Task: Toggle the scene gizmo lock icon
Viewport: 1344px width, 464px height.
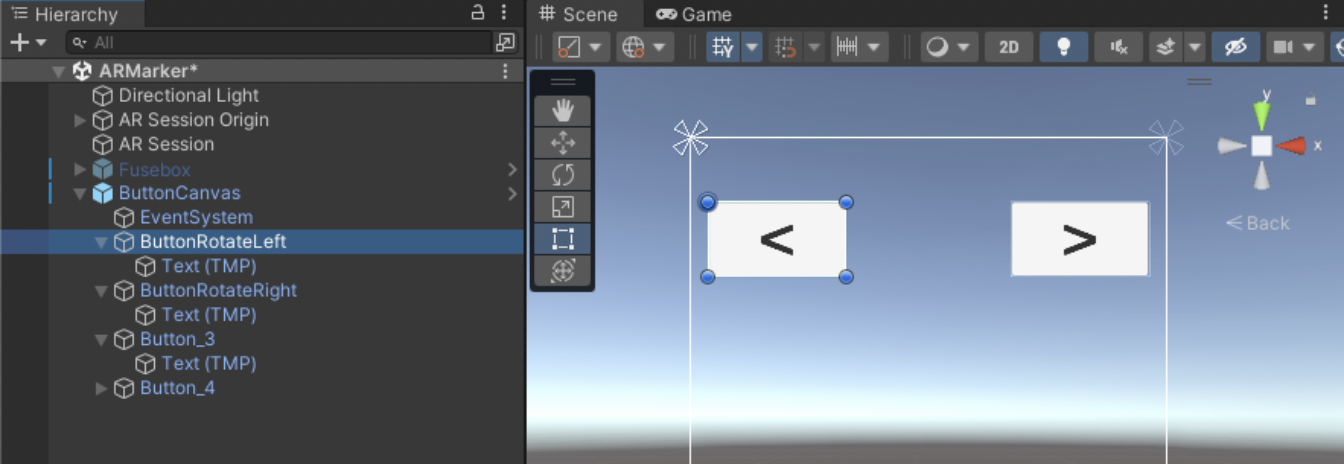Action: 1311,101
